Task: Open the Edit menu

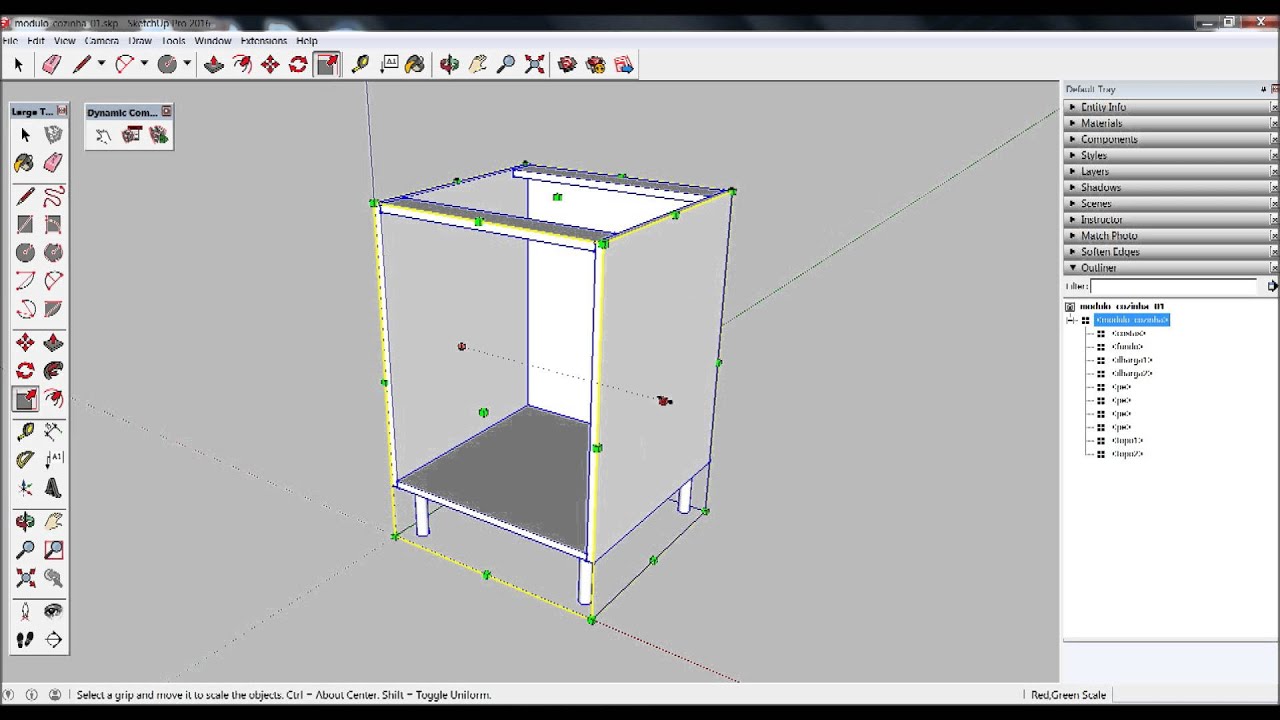Action: pos(36,41)
